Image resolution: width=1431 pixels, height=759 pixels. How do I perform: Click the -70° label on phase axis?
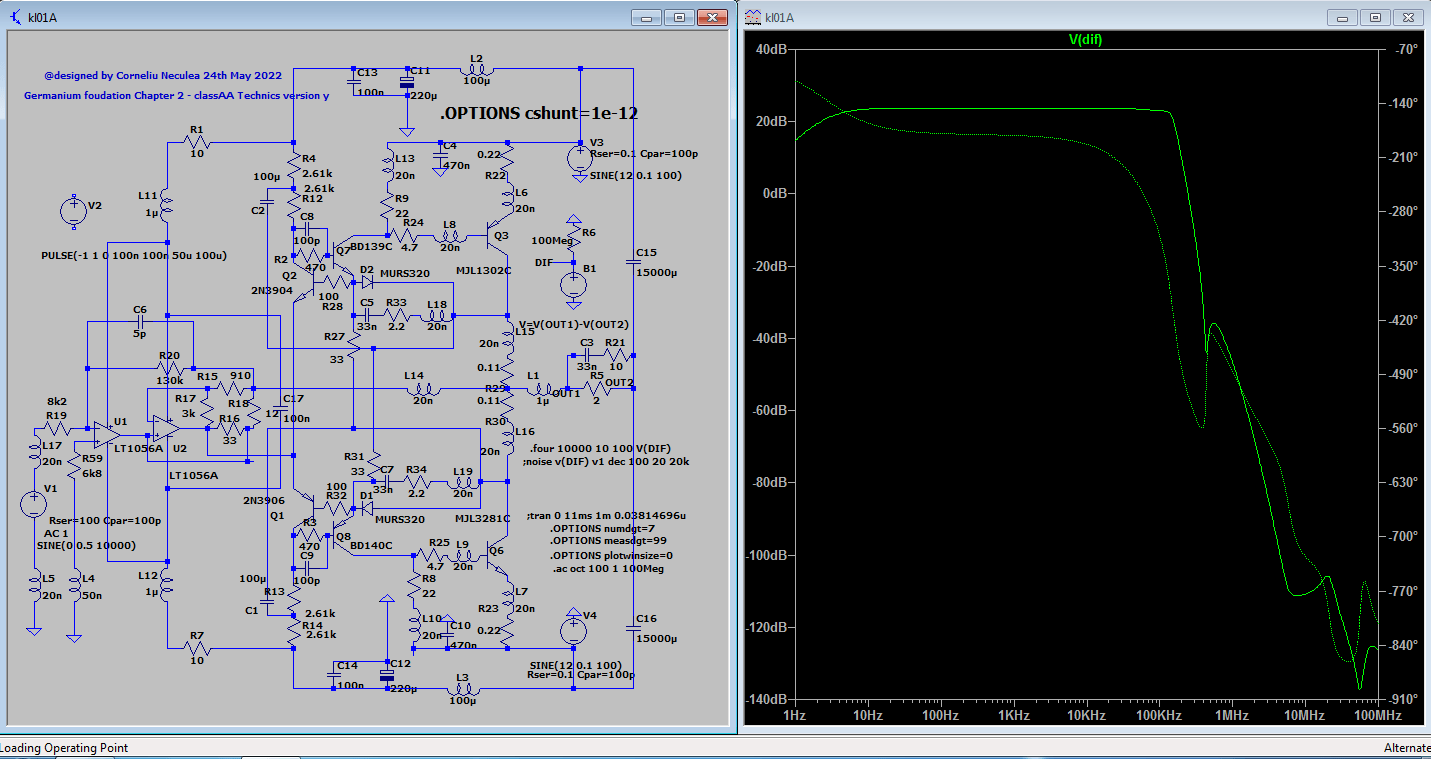tap(1407, 49)
